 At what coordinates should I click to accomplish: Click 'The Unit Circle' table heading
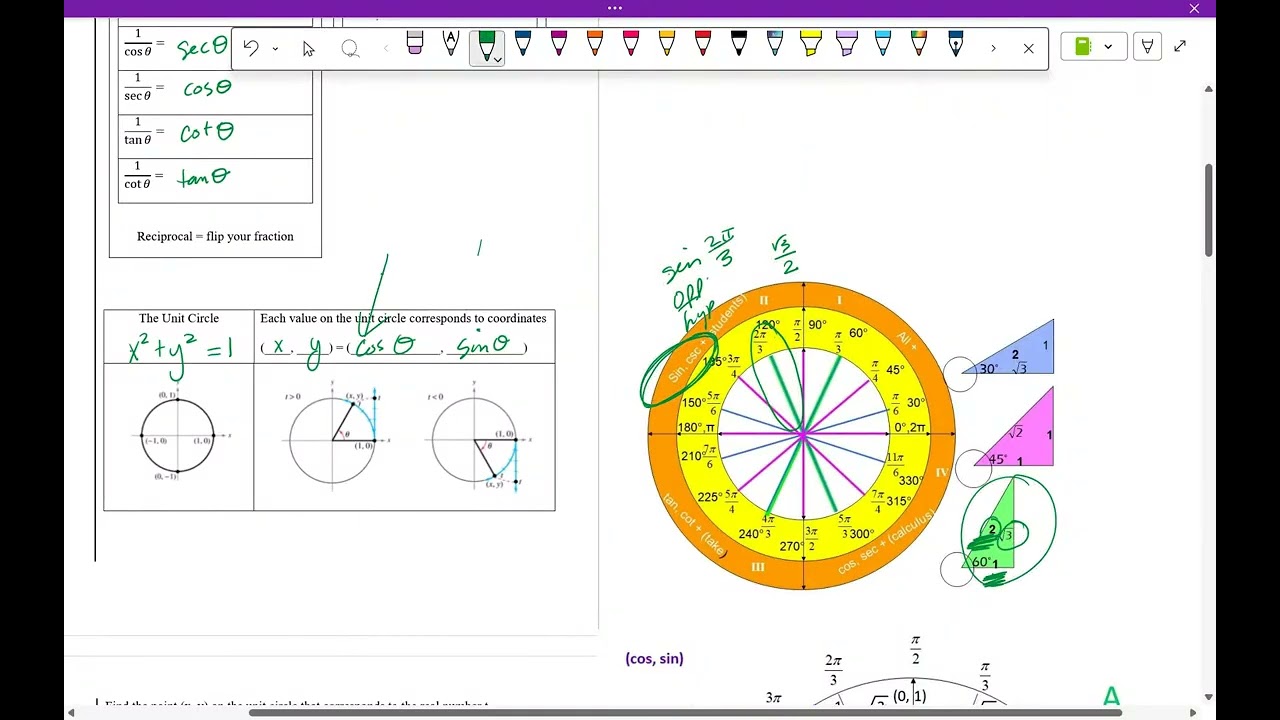(x=179, y=318)
